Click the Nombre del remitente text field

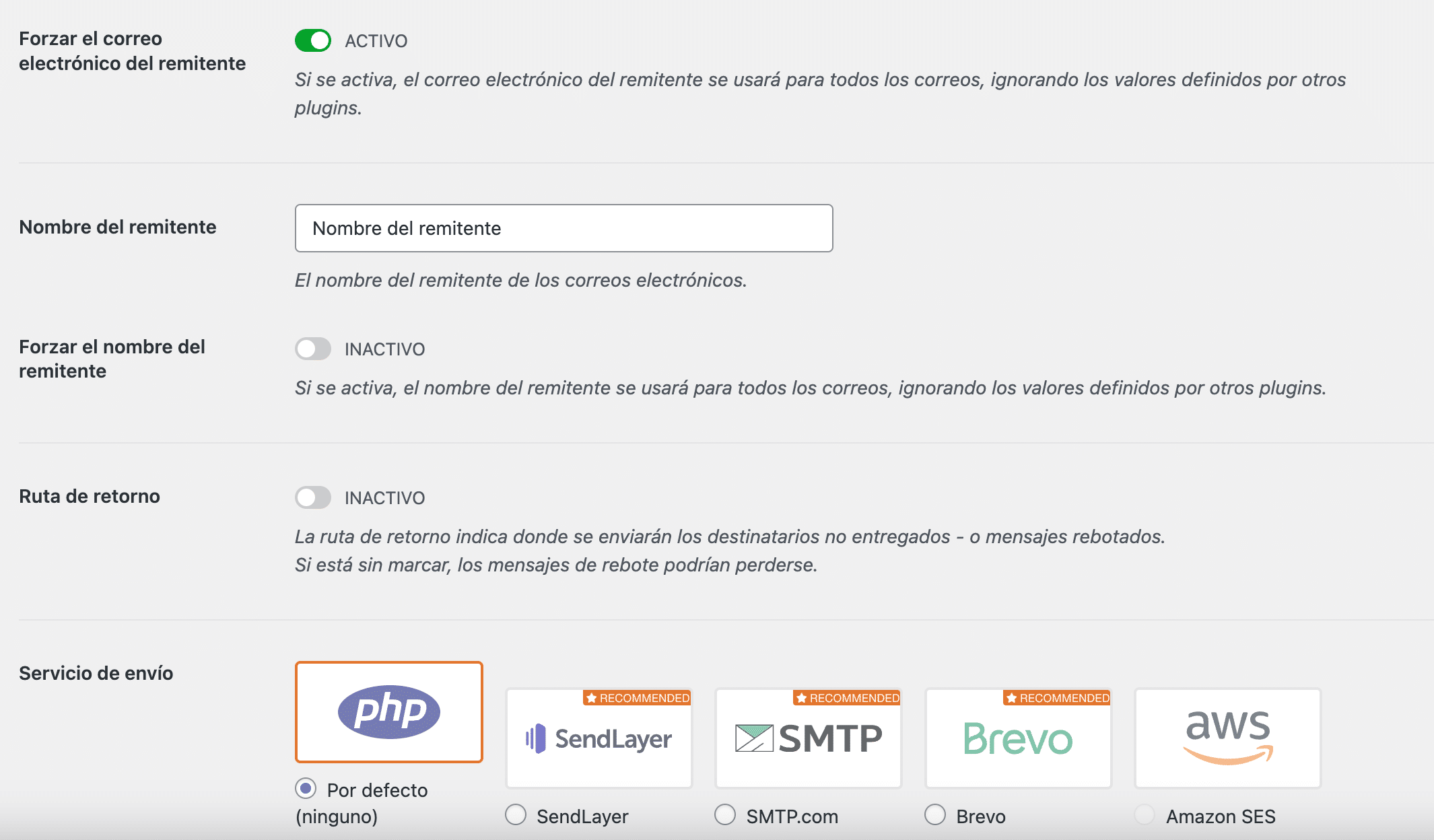(x=564, y=228)
